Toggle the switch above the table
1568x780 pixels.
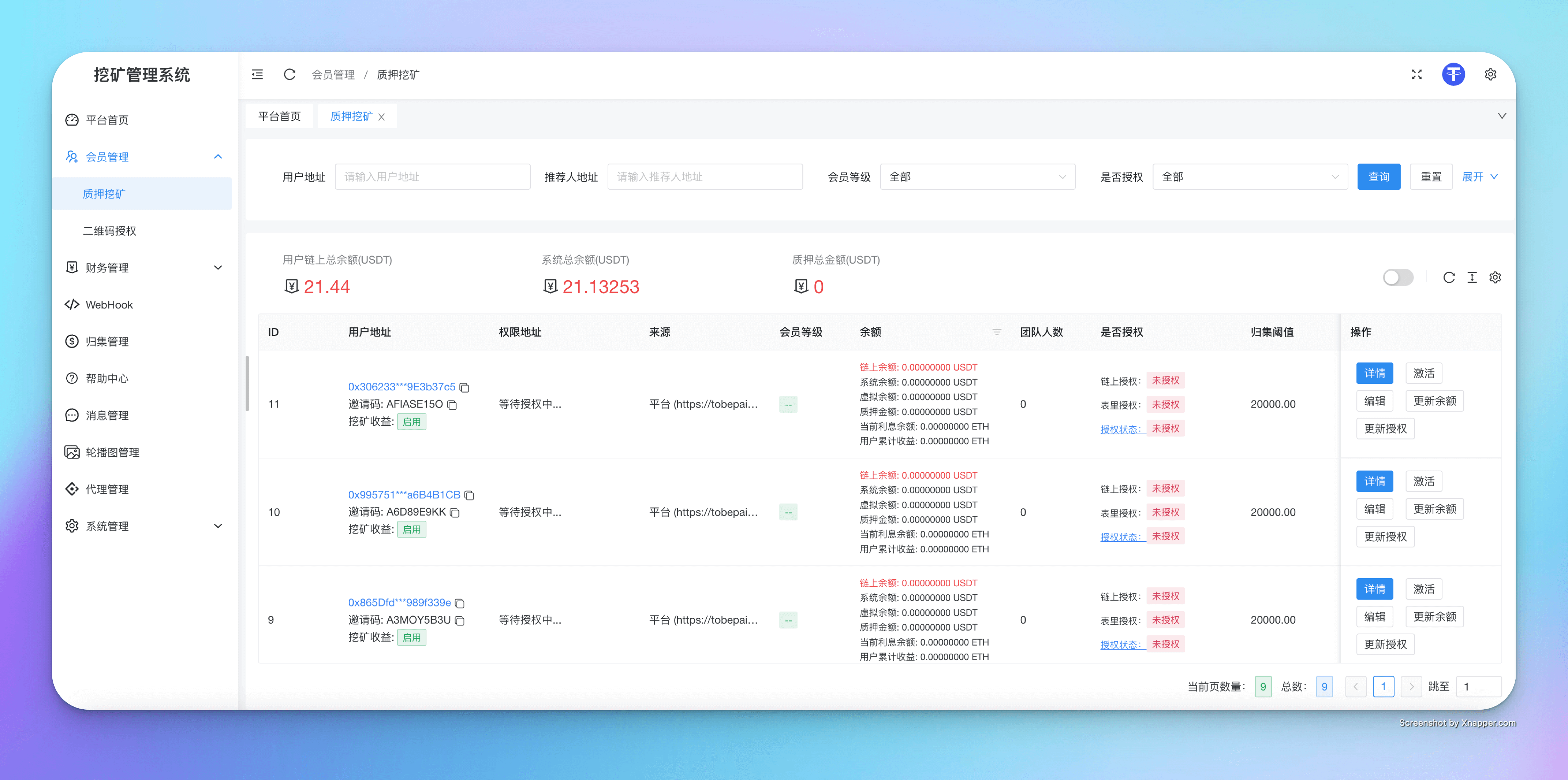pos(1397,278)
